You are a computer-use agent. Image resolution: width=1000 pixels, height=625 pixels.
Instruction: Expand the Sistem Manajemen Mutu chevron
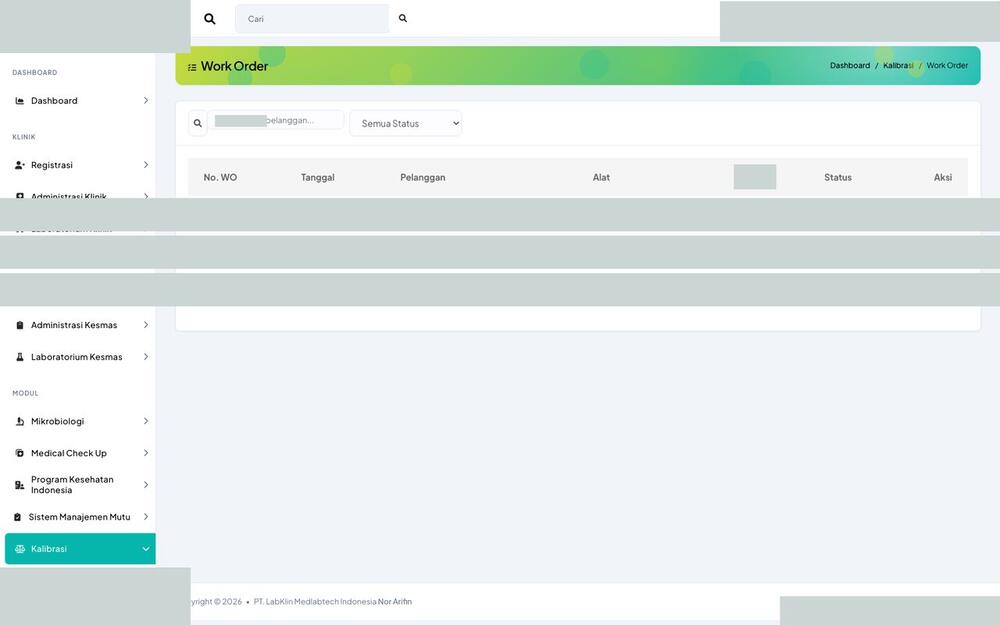pos(145,517)
